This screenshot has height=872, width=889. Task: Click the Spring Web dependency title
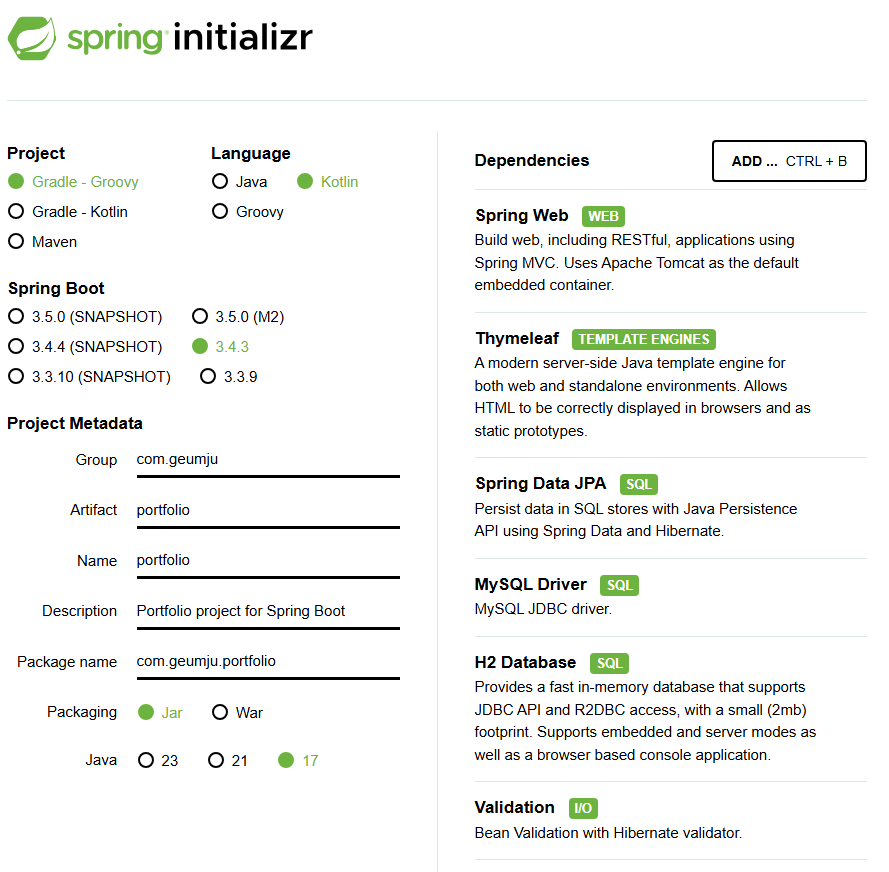click(522, 215)
